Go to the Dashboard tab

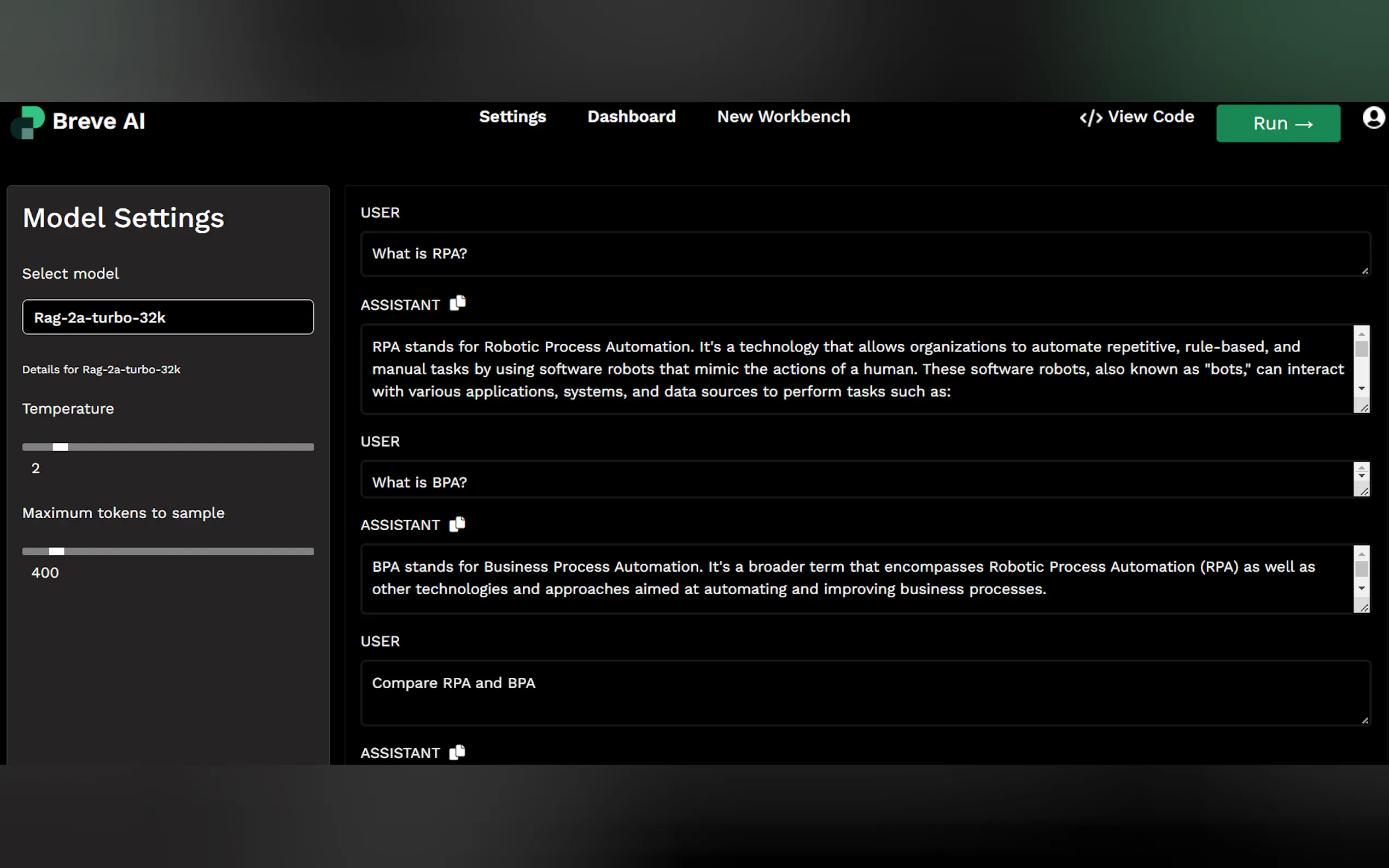pos(631,116)
